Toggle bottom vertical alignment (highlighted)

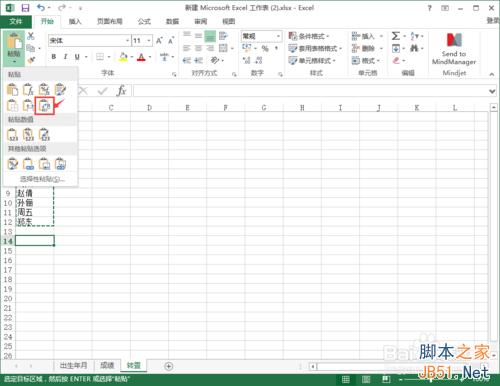pyautogui.click(x=210, y=36)
